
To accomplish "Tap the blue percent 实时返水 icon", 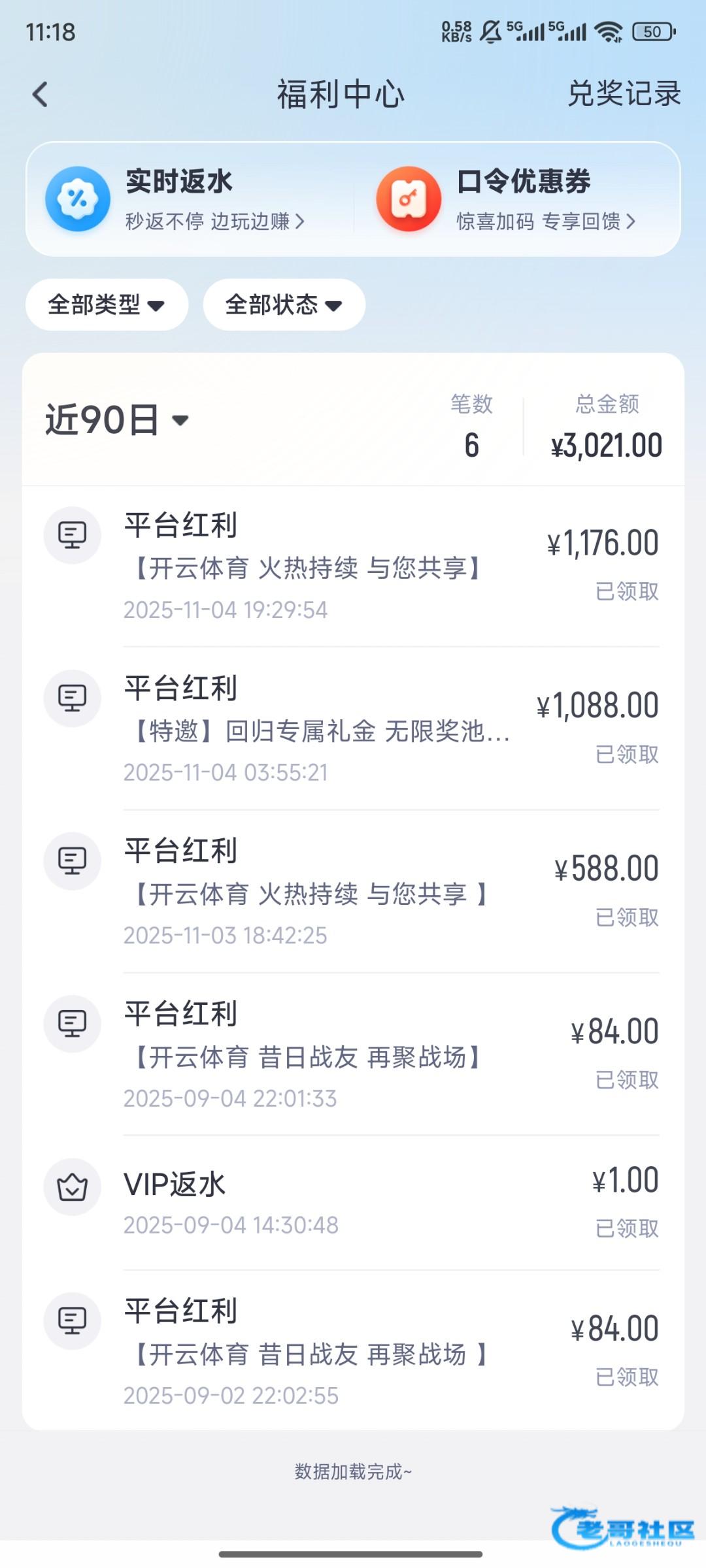I will tap(78, 199).
